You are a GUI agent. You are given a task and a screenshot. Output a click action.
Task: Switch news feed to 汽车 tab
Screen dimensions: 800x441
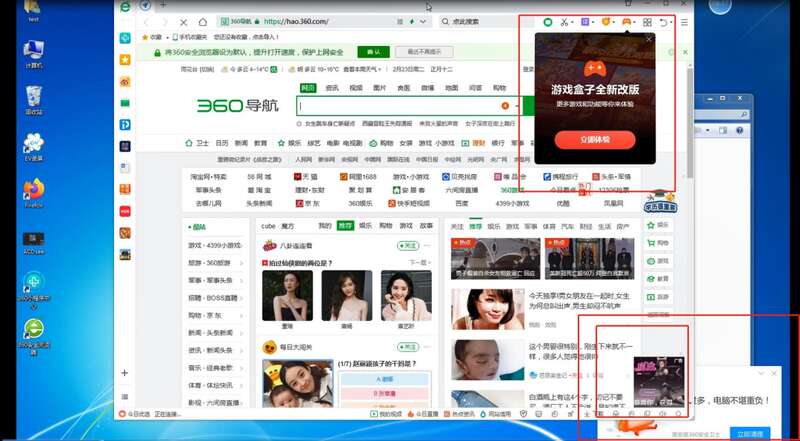567,226
